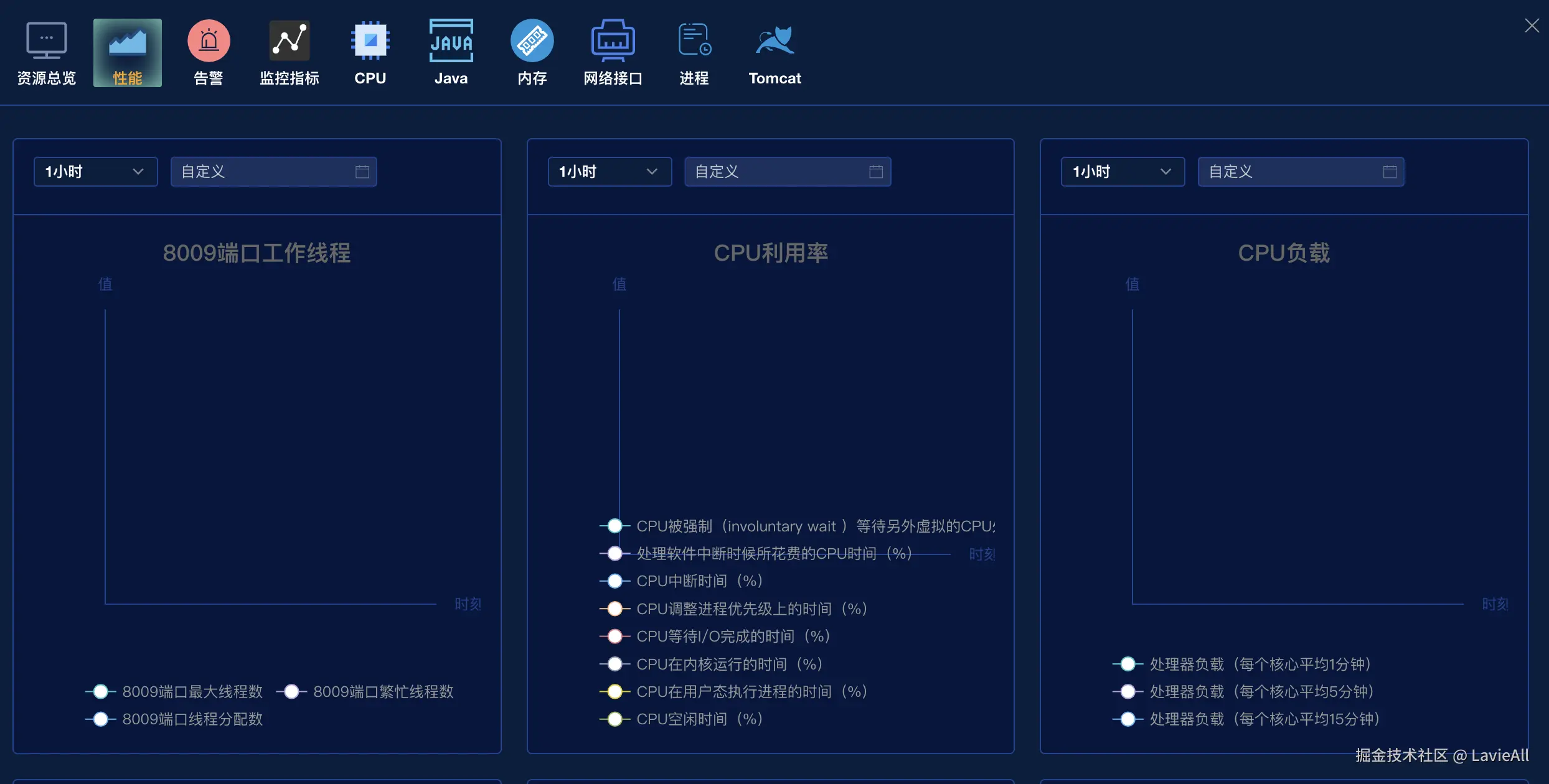Click 自定义 date field in CPU利用率 panel
Screen dimensions: 1549x784
click(x=778, y=172)
